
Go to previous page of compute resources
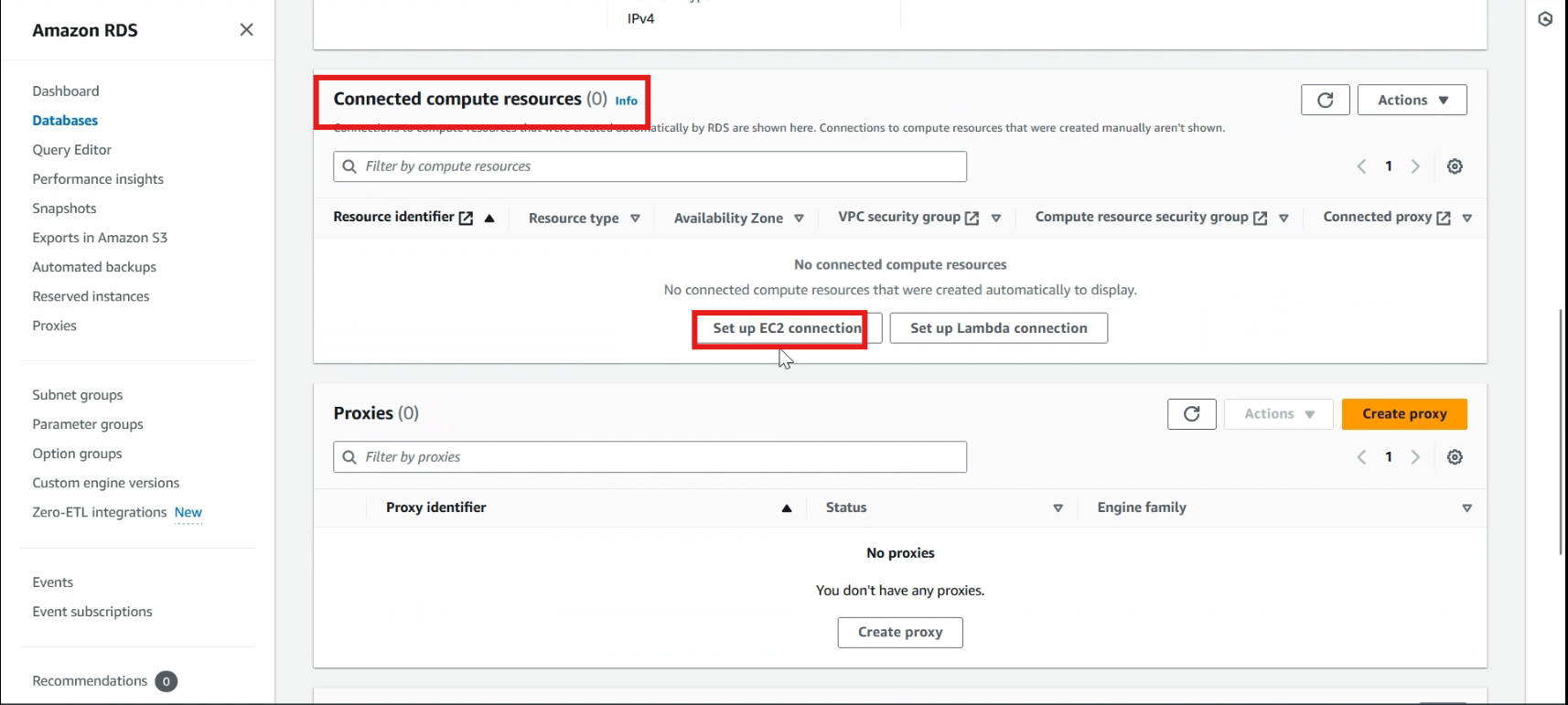(1361, 166)
